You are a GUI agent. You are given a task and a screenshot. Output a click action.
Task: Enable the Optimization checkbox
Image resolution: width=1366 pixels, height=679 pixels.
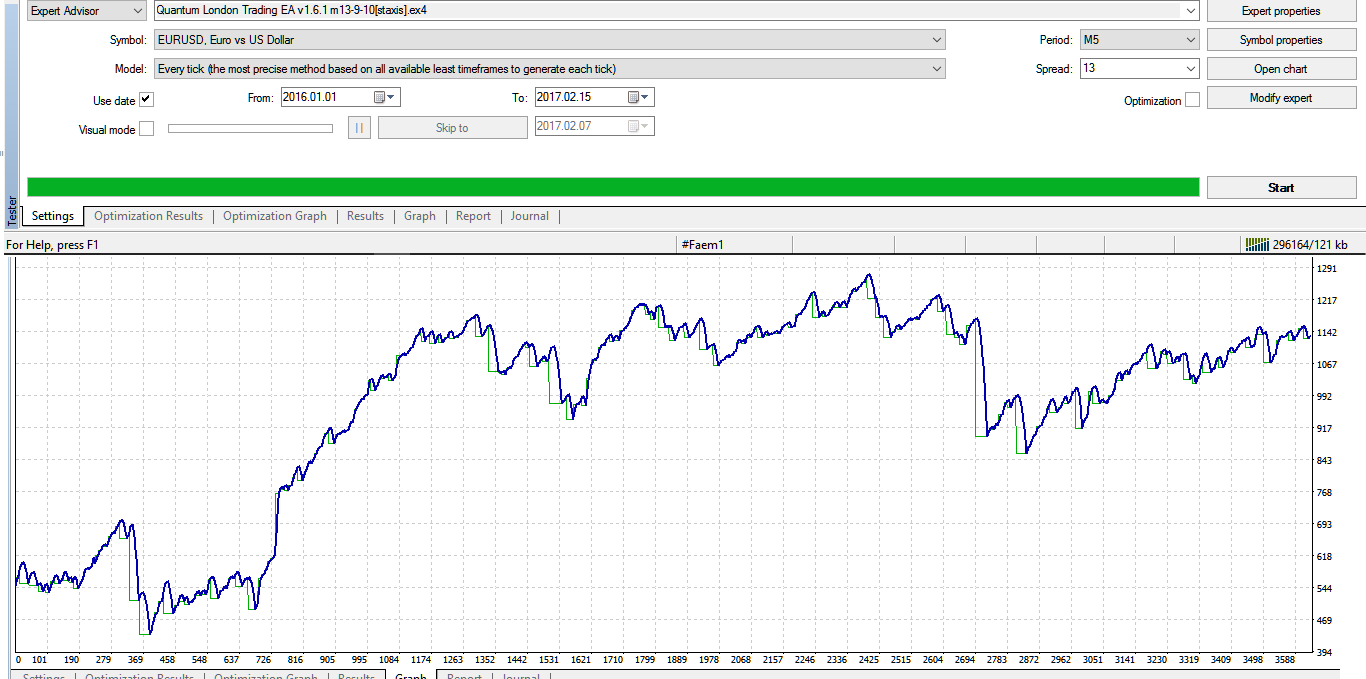coord(1192,100)
